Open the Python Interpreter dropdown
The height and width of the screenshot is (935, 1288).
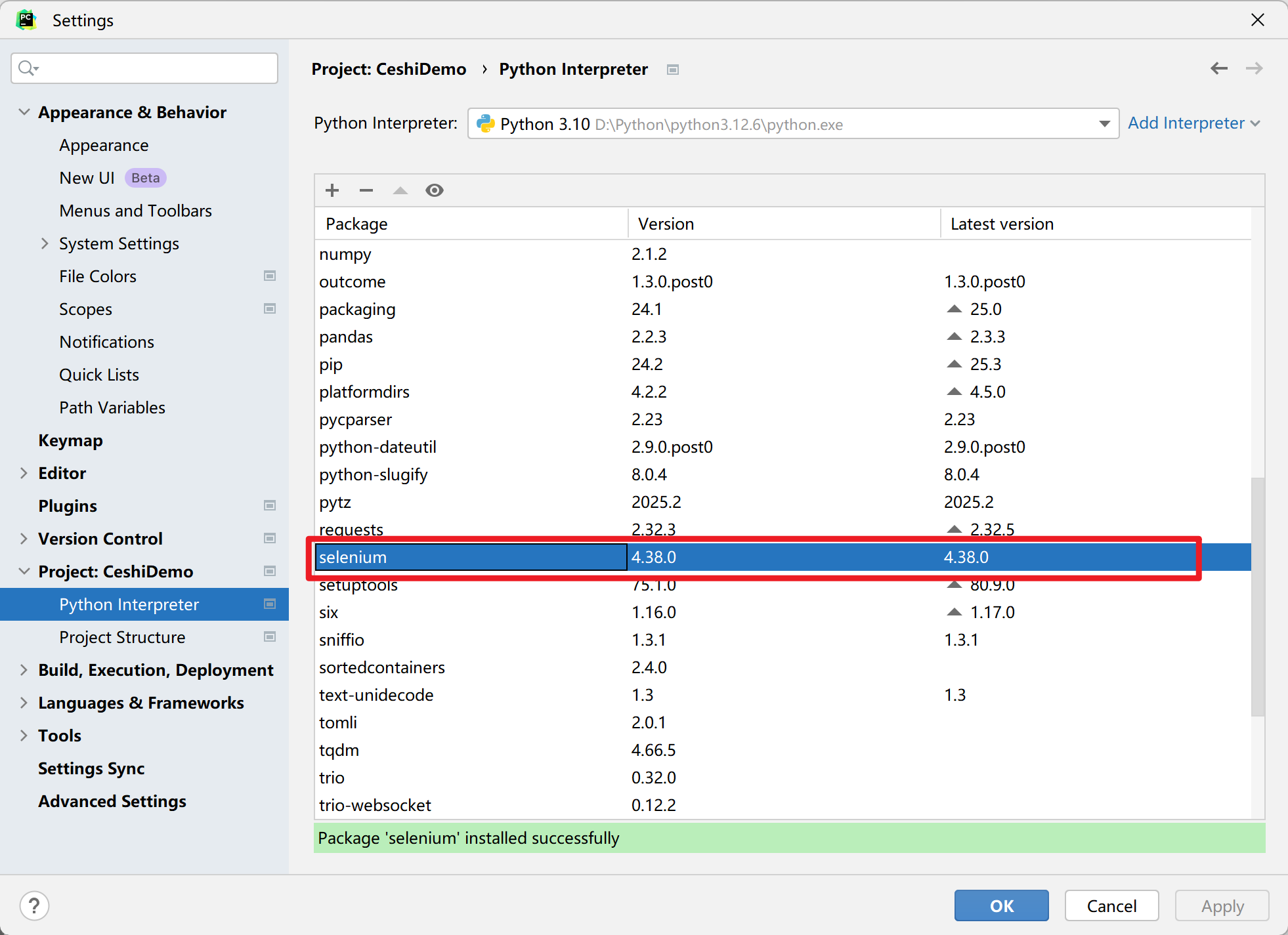[x=793, y=123]
